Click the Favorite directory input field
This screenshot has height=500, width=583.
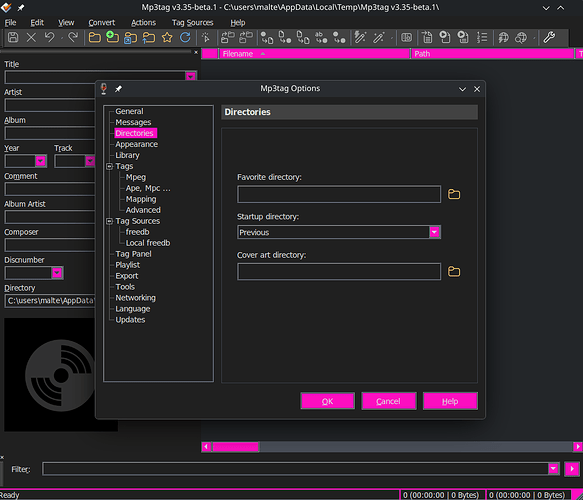pyautogui.click(x=339, y=194)
